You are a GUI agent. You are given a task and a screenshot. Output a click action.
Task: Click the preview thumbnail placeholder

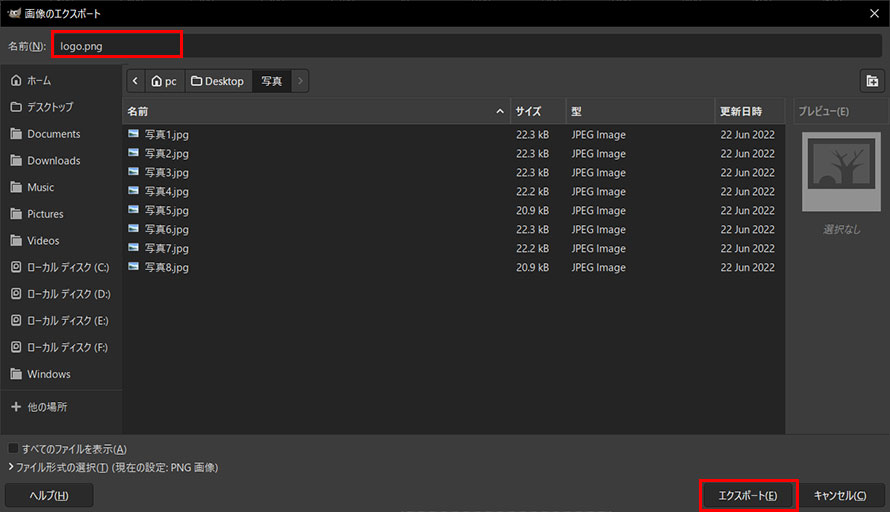coord(841,172)
